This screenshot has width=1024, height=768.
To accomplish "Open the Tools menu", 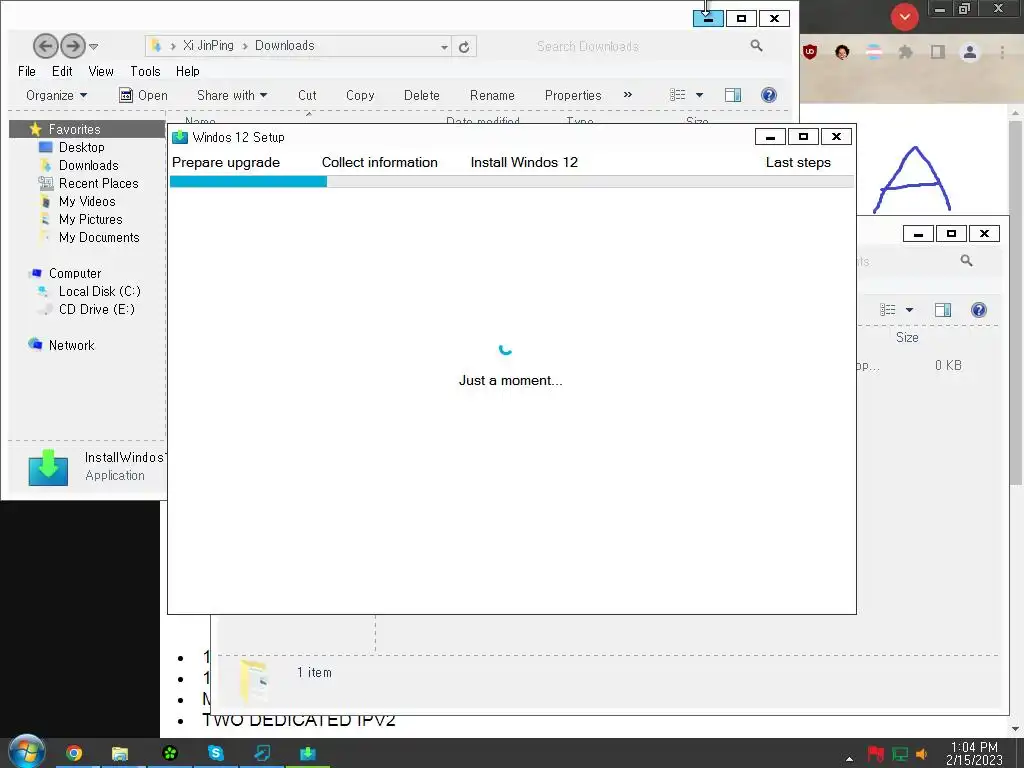I will [x=145, y=71].
